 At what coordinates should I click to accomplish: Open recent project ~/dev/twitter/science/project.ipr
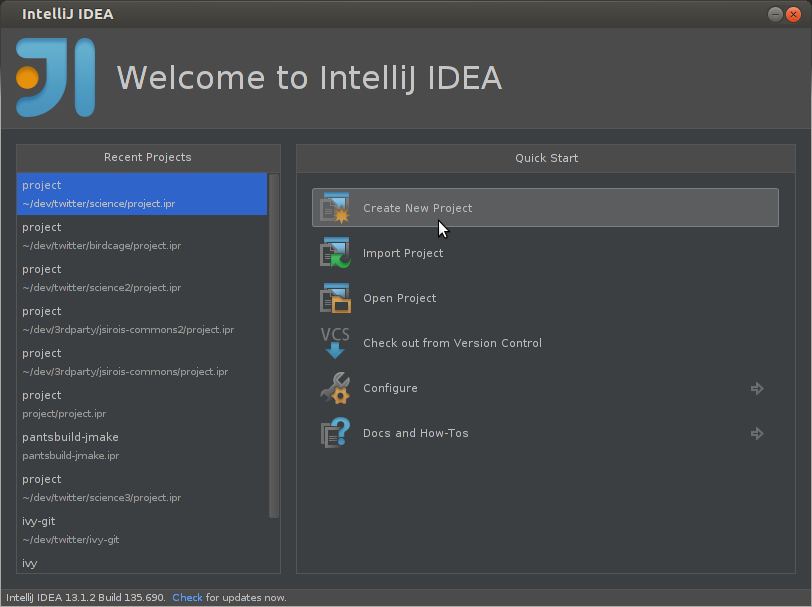click(x=142, y=194)
